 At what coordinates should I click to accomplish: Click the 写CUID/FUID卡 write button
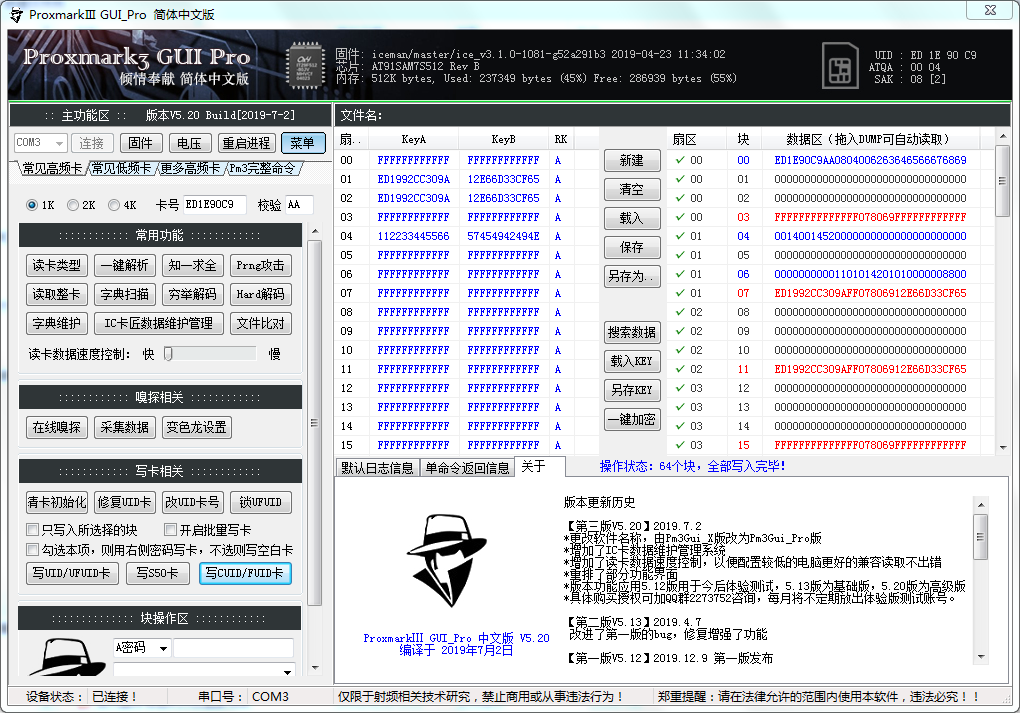pyautogui.click(x=245, y=573)
